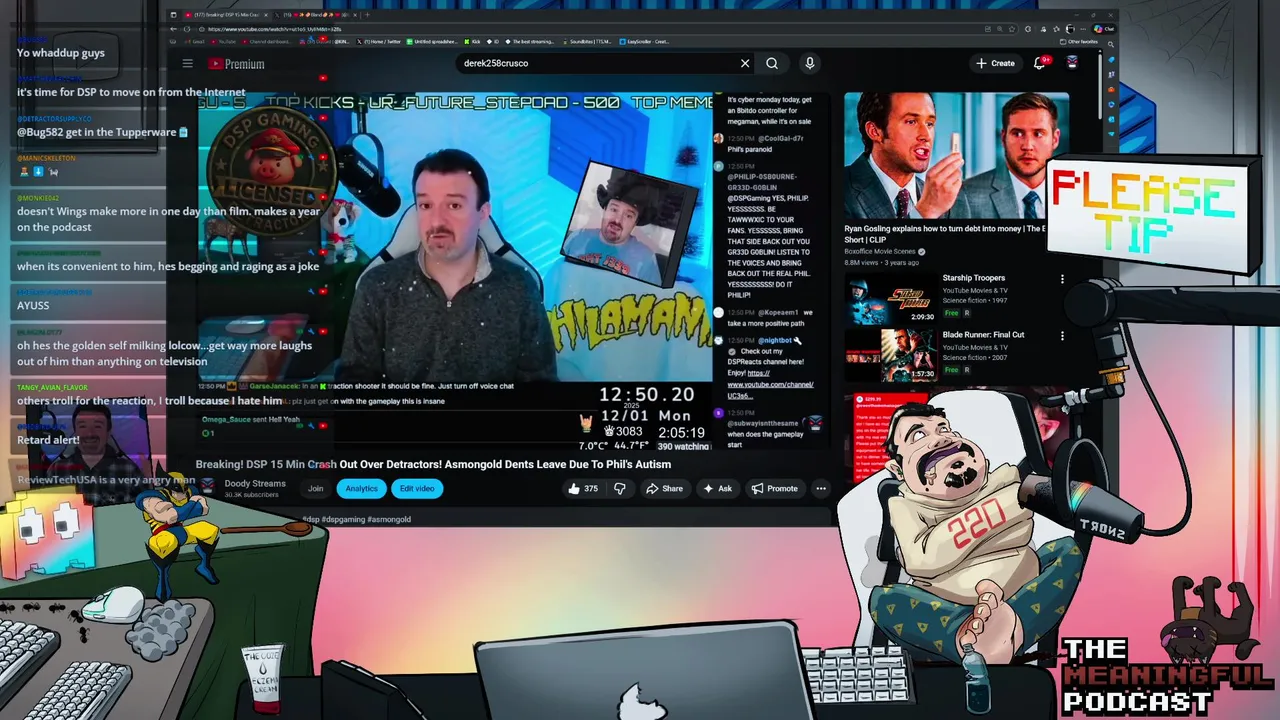Image resolution: width=1280 pixels, height=720 pixels.
Task: Open the Copilot Chat button in browser toolbar
Action: pyautogui.click(x=1104, y=29)
